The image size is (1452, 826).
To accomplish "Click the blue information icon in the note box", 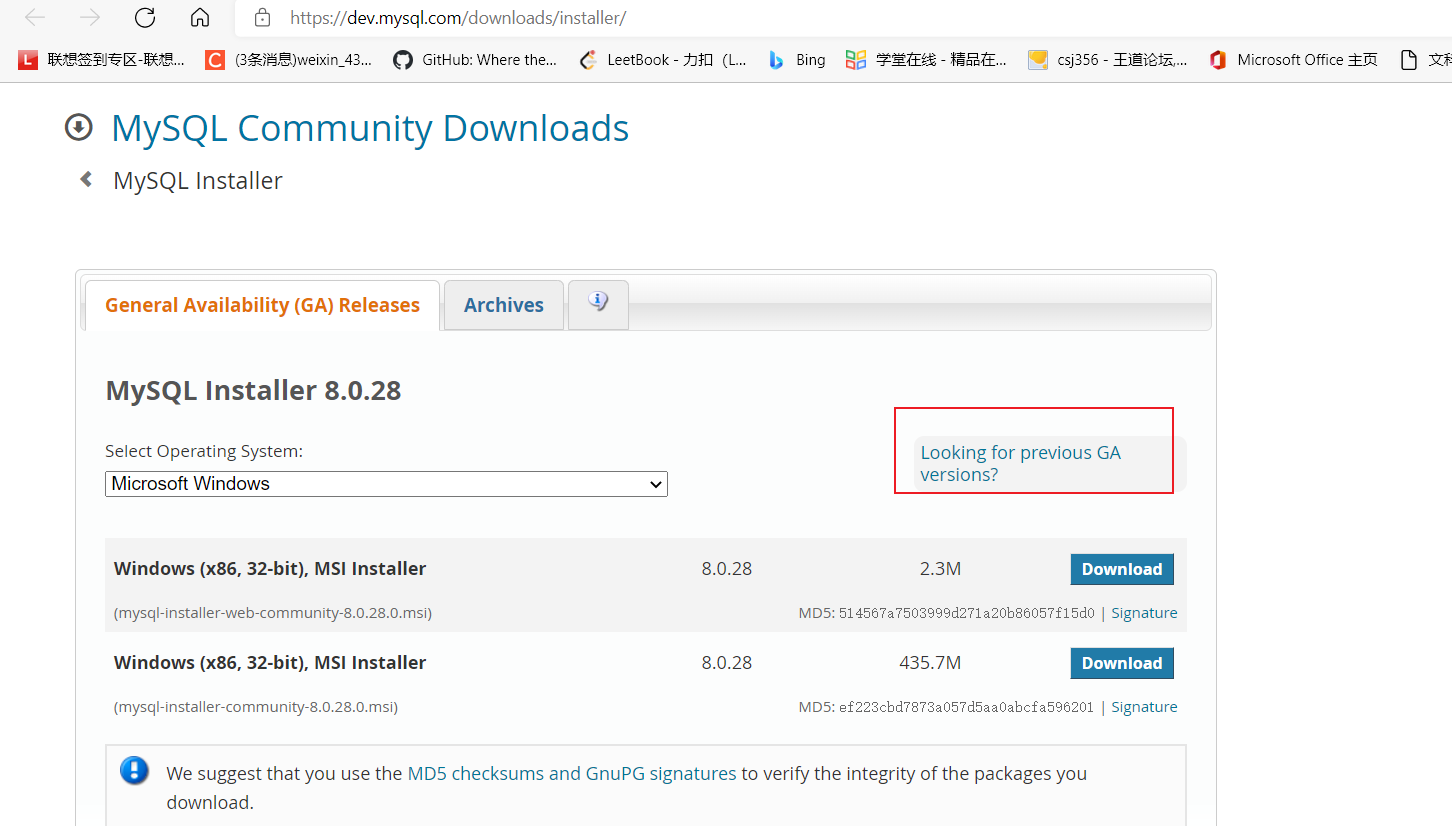I will [134, 771].
